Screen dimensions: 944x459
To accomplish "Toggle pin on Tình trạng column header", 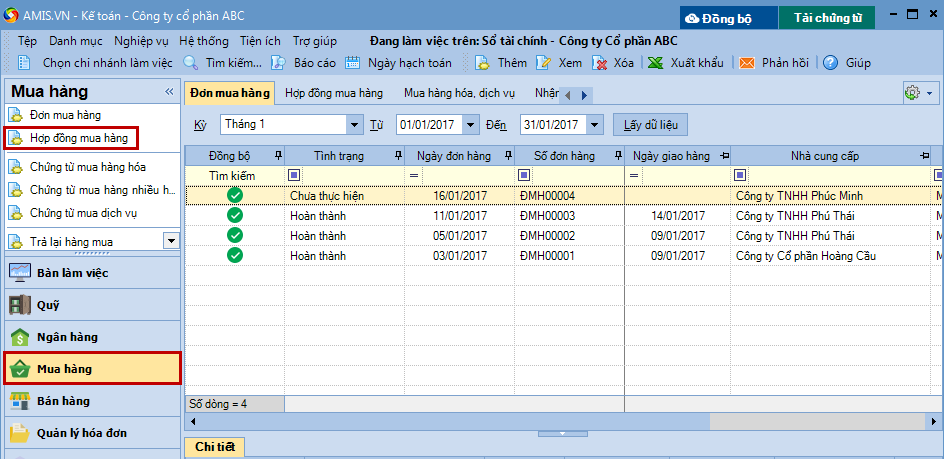I will pyautogui.click(x=399, y=156).
